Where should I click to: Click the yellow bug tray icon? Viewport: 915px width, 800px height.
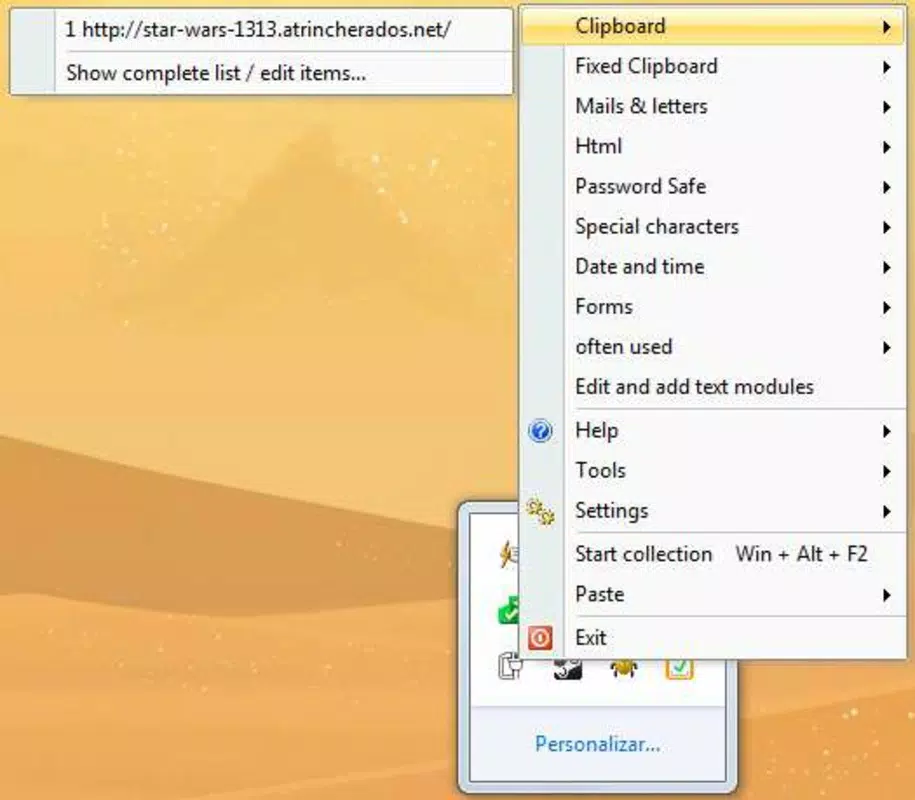click(x=623, y=668)
